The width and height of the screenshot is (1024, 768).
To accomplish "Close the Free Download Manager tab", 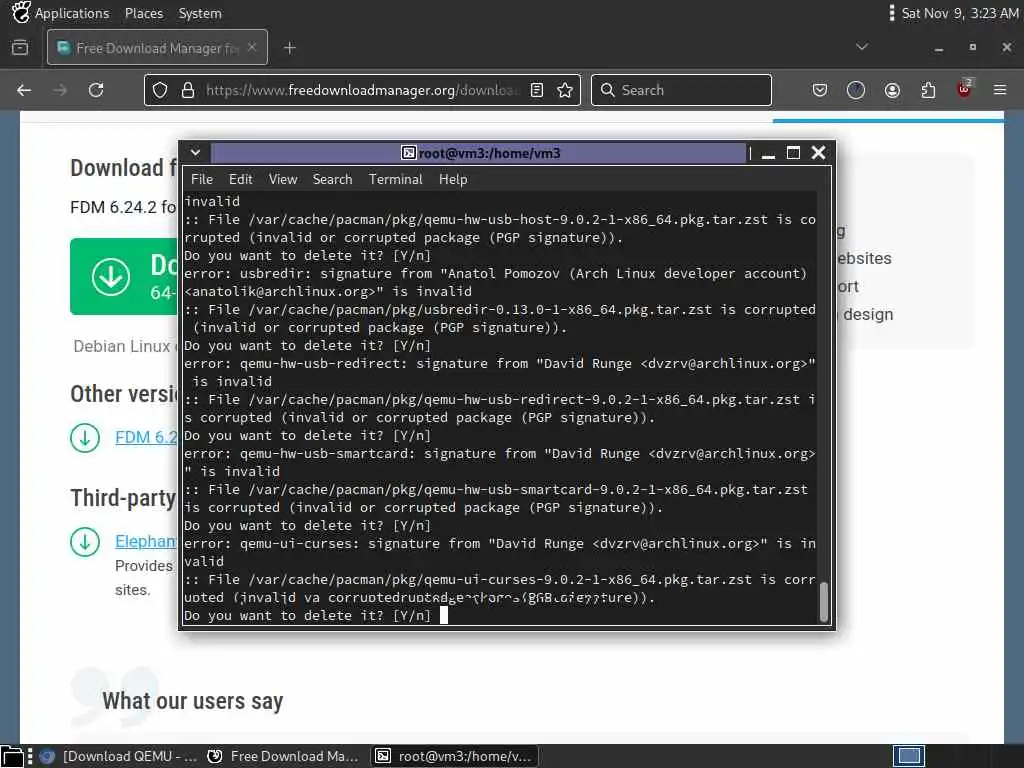I will pyautogui.click(x=252, y=47).
